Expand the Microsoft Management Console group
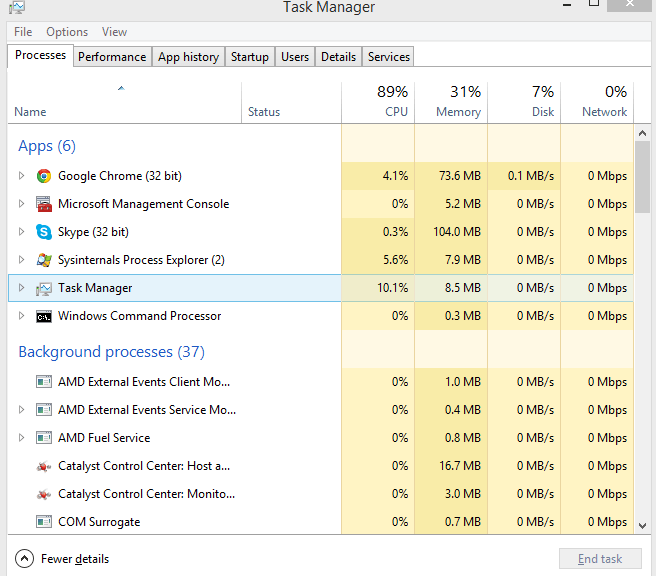Image resolution: width=656 pixels, height=576 pixels. [x=21, y=204]
